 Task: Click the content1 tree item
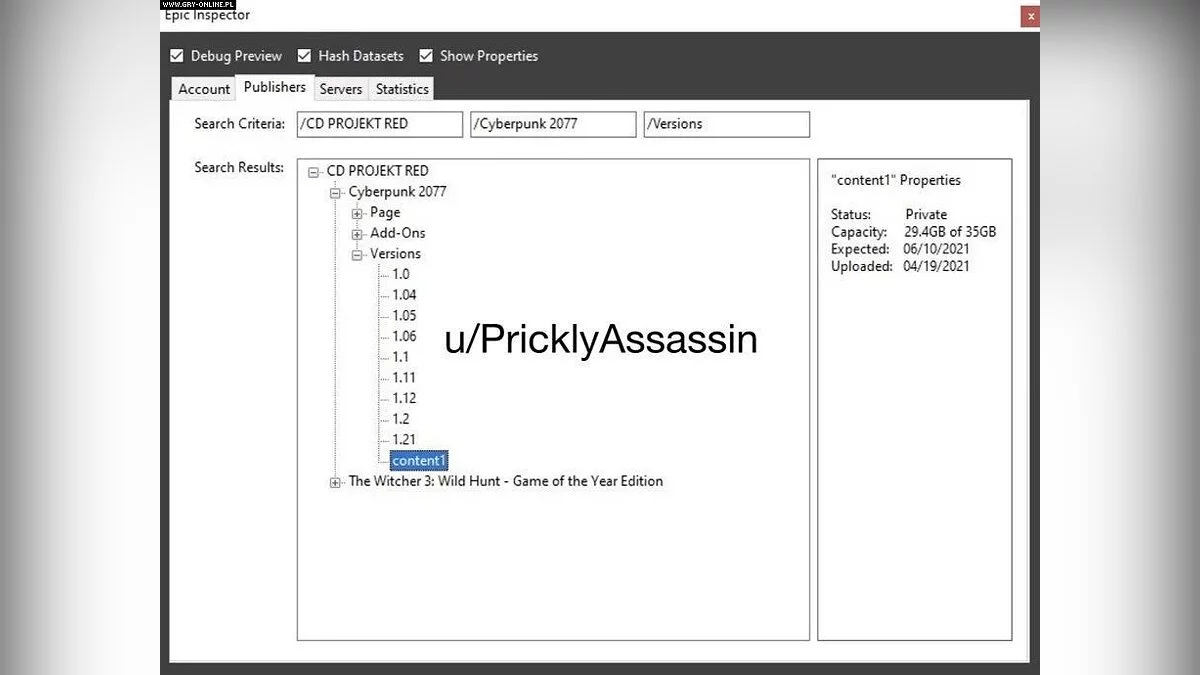pos(419,461)
